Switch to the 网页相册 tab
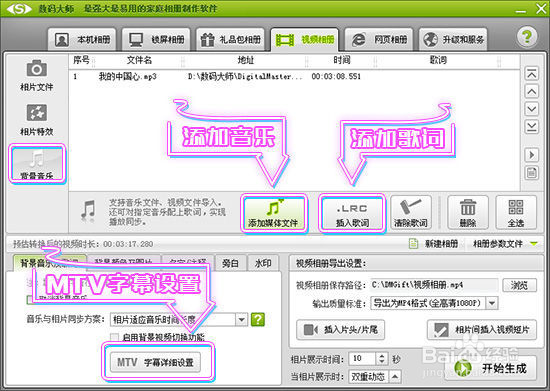Screen dimensions: 550x391 (379, 40)
